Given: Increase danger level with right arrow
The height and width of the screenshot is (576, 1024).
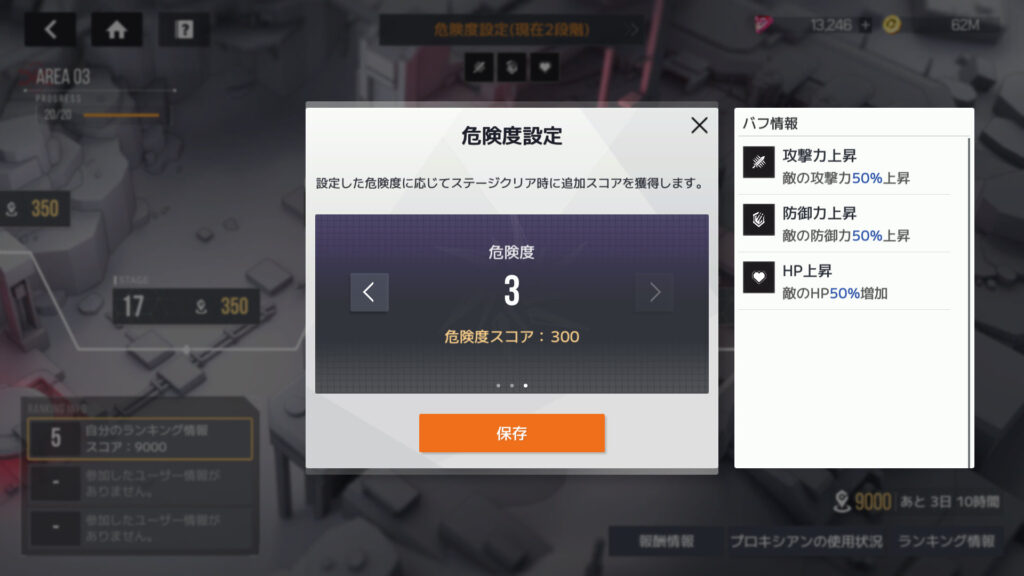Looking at the screenshot, I should click(654, 292).
